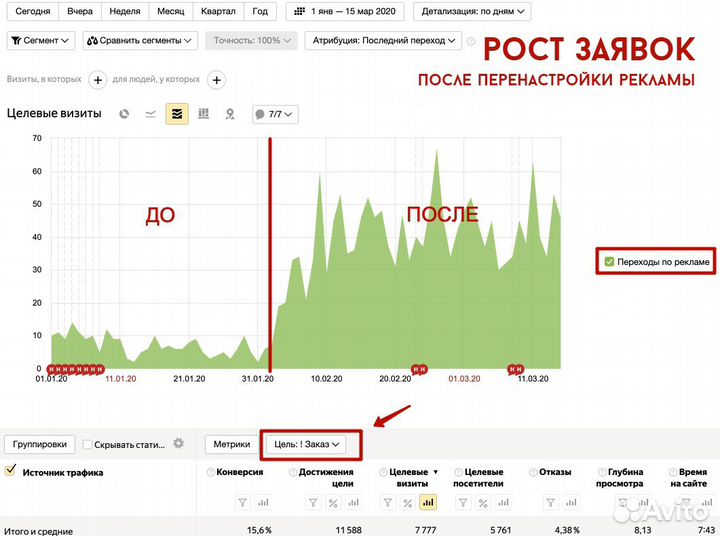Click the filter icon under Целевые посетители

pyautogui.click(x=463, y=503)
